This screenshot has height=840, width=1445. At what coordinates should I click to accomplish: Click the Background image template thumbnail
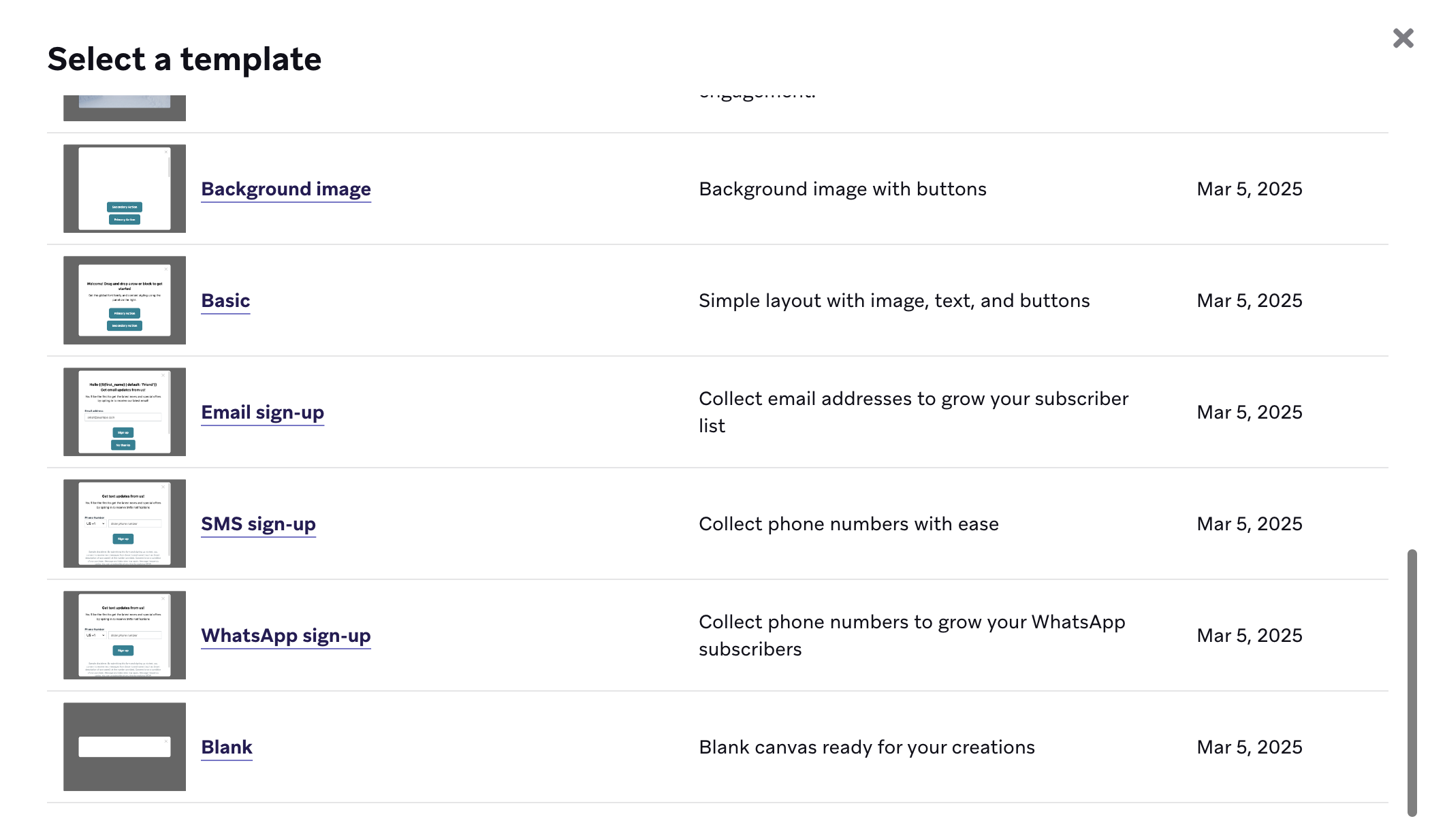[125, 189]
